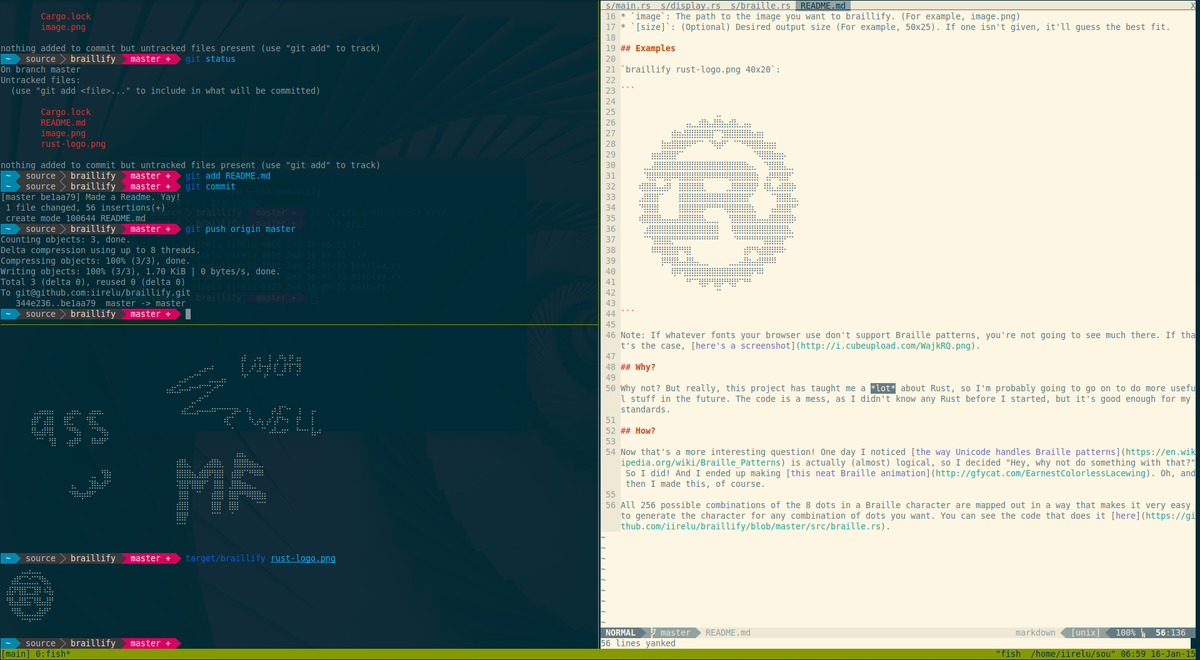Click the 'git status' command in terminal
The width and height of the screenshot is (1200, 660).
[210, 59]
